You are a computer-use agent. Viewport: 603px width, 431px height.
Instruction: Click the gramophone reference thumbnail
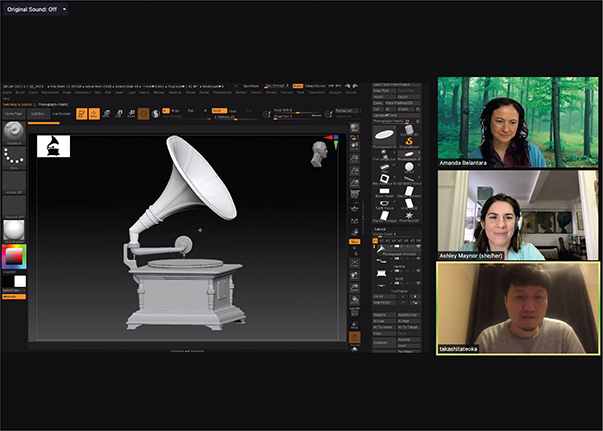pyautogui.click(x=53, y=147)
